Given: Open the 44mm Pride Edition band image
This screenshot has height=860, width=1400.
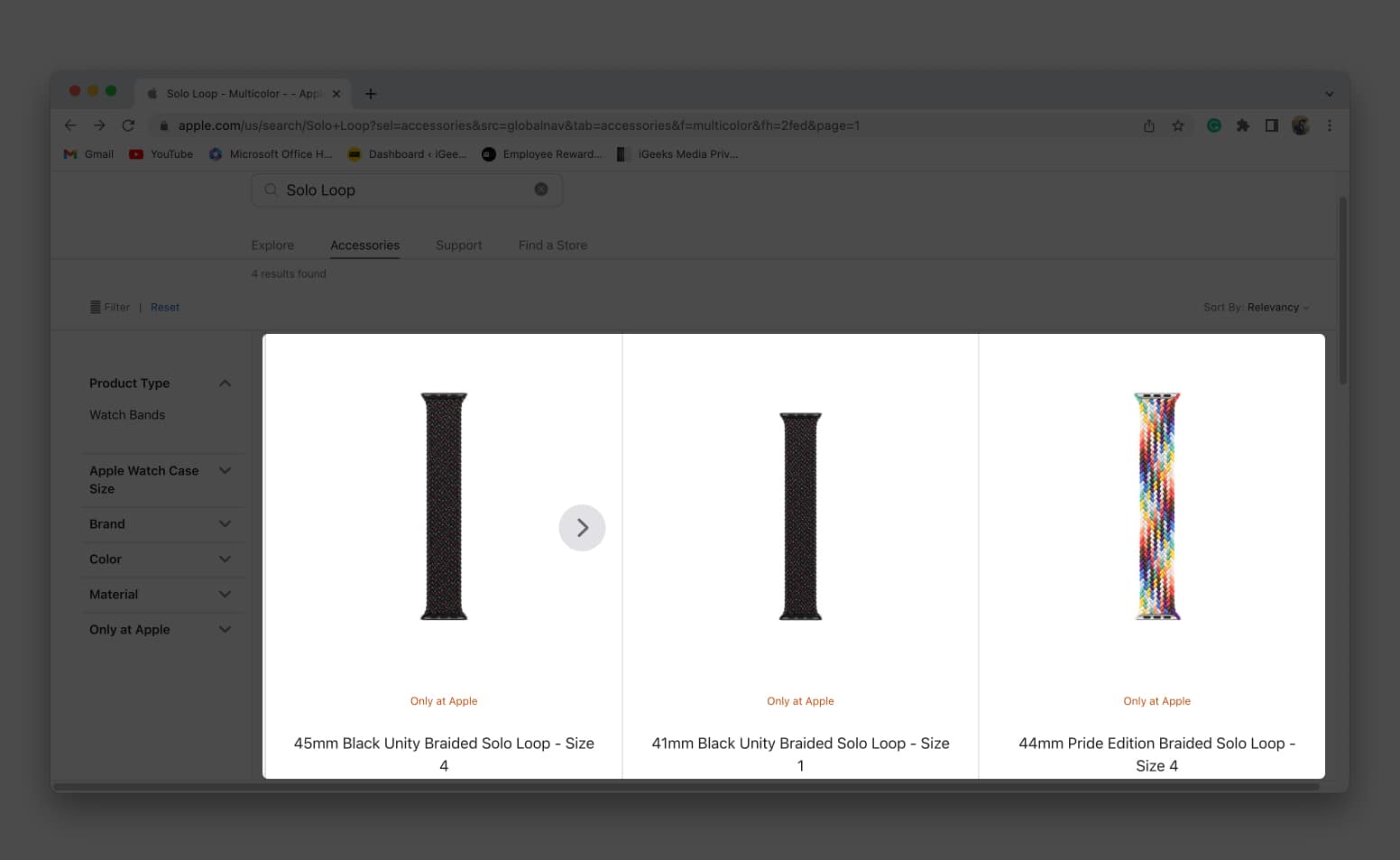Looking at the screenshot, I should (x=1156, y=506).
